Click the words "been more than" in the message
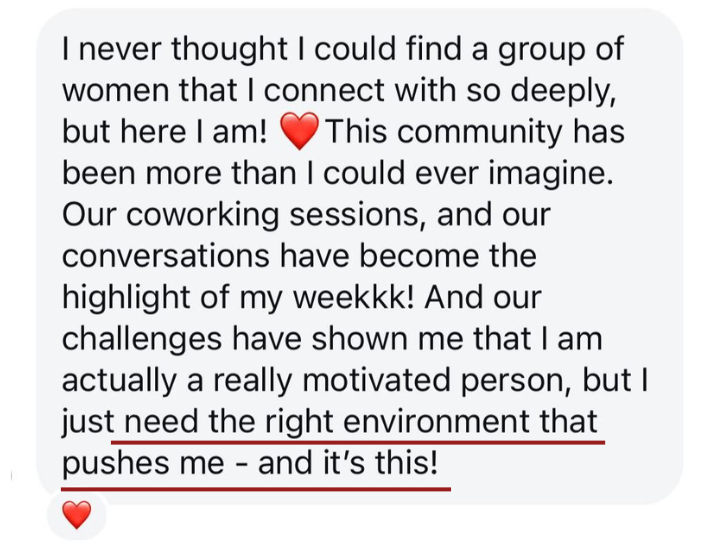Screen dimensions: 713x556 click(x=175, y=173)
